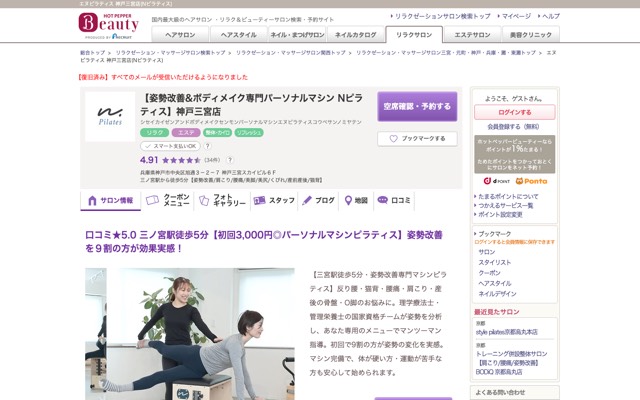Viewport: 640px width, 400px height.
Task: Open the エステサロン tab
Action: click(x=472, y=35)
